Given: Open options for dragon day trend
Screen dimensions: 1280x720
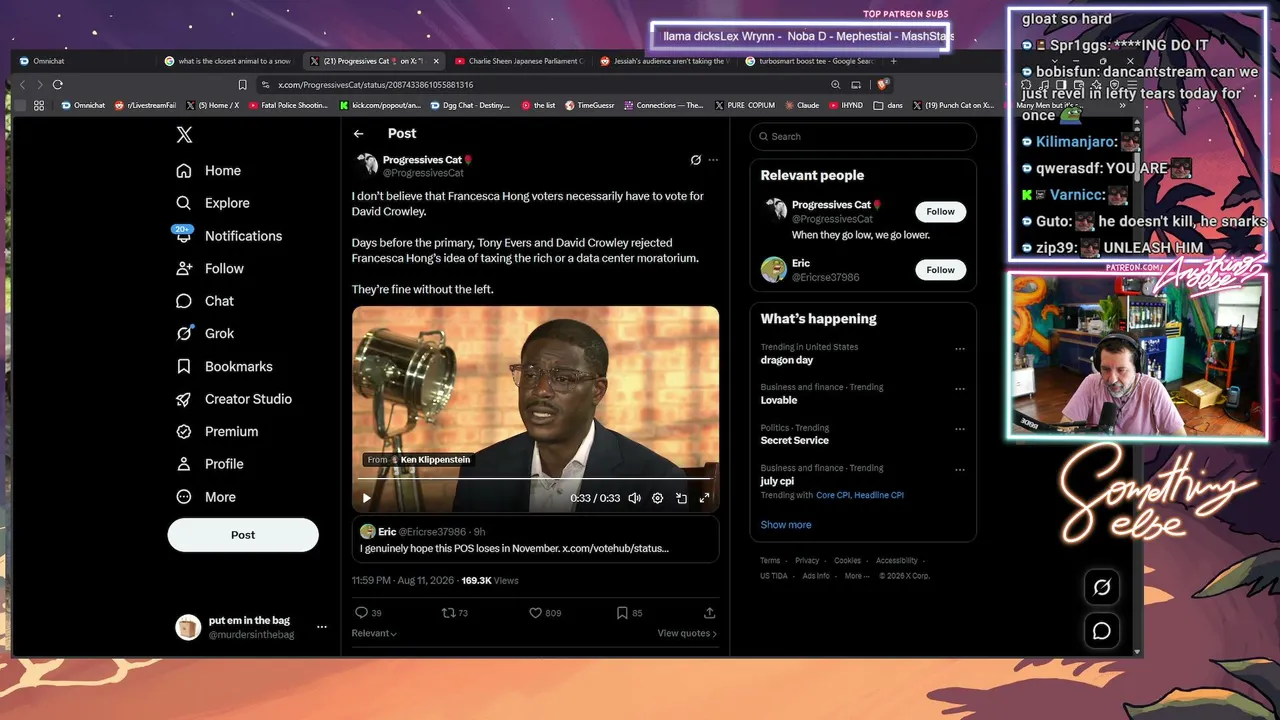Looking at the screenshot, I should [960, 349].
